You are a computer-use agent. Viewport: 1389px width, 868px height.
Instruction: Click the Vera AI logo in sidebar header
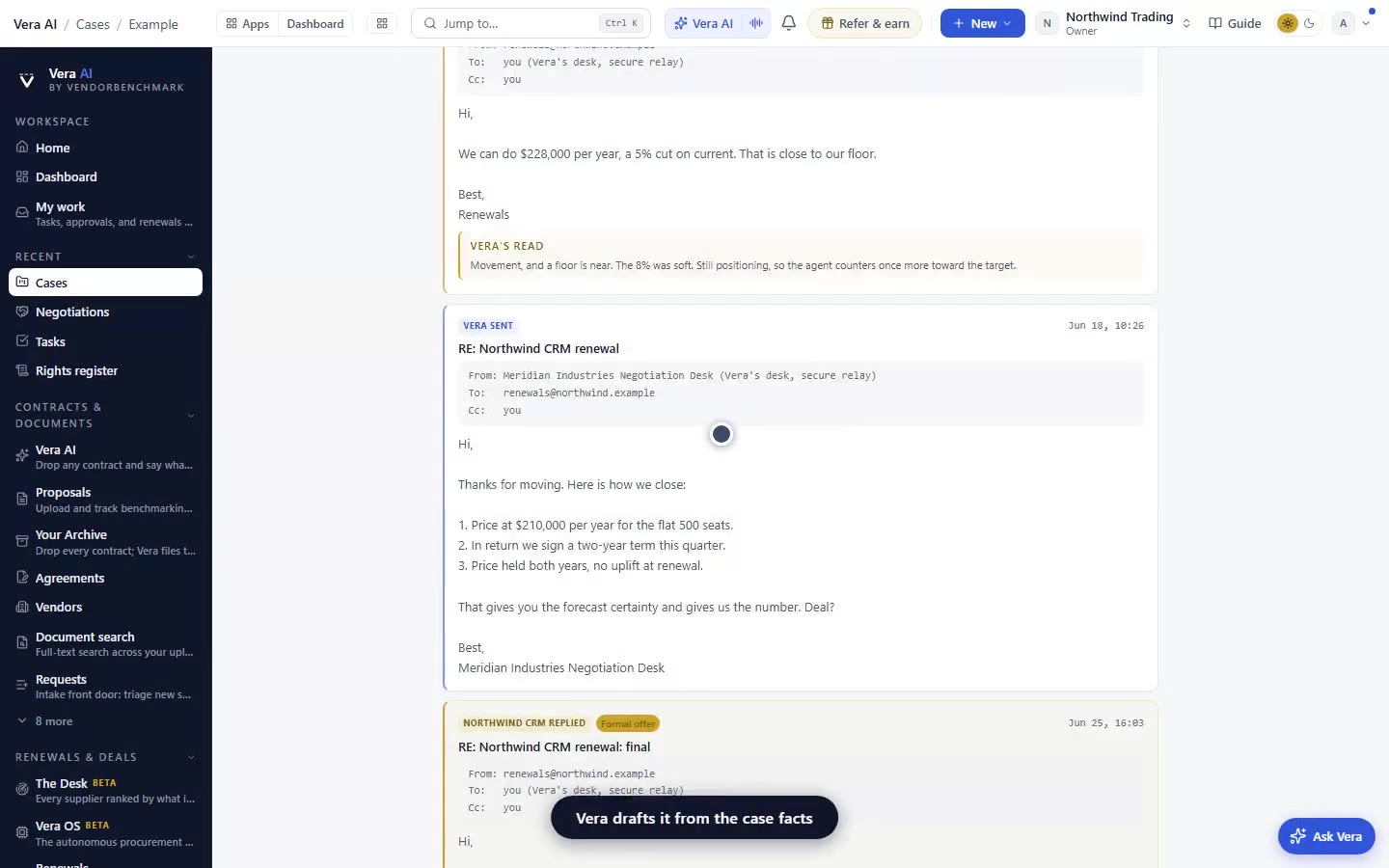point(27,80)
